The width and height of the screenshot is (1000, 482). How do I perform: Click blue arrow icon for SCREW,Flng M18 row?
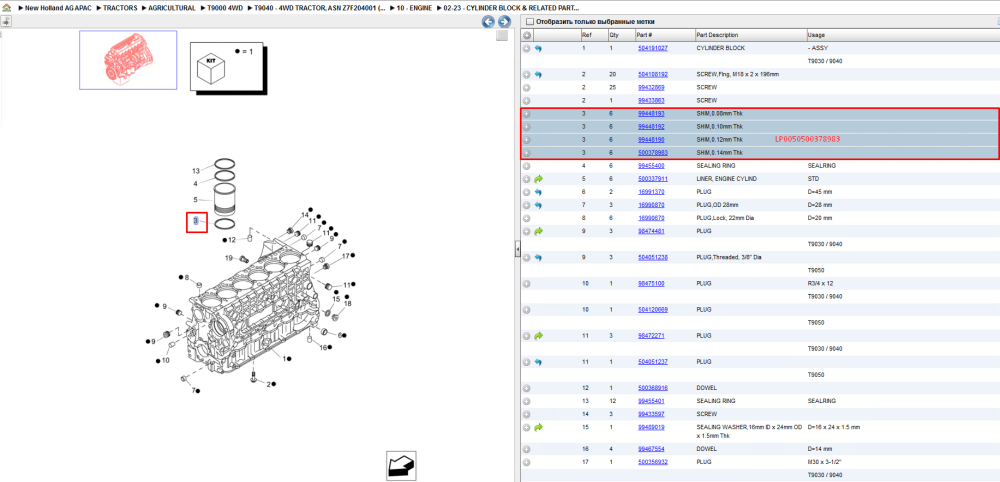[x=538, y=75]
